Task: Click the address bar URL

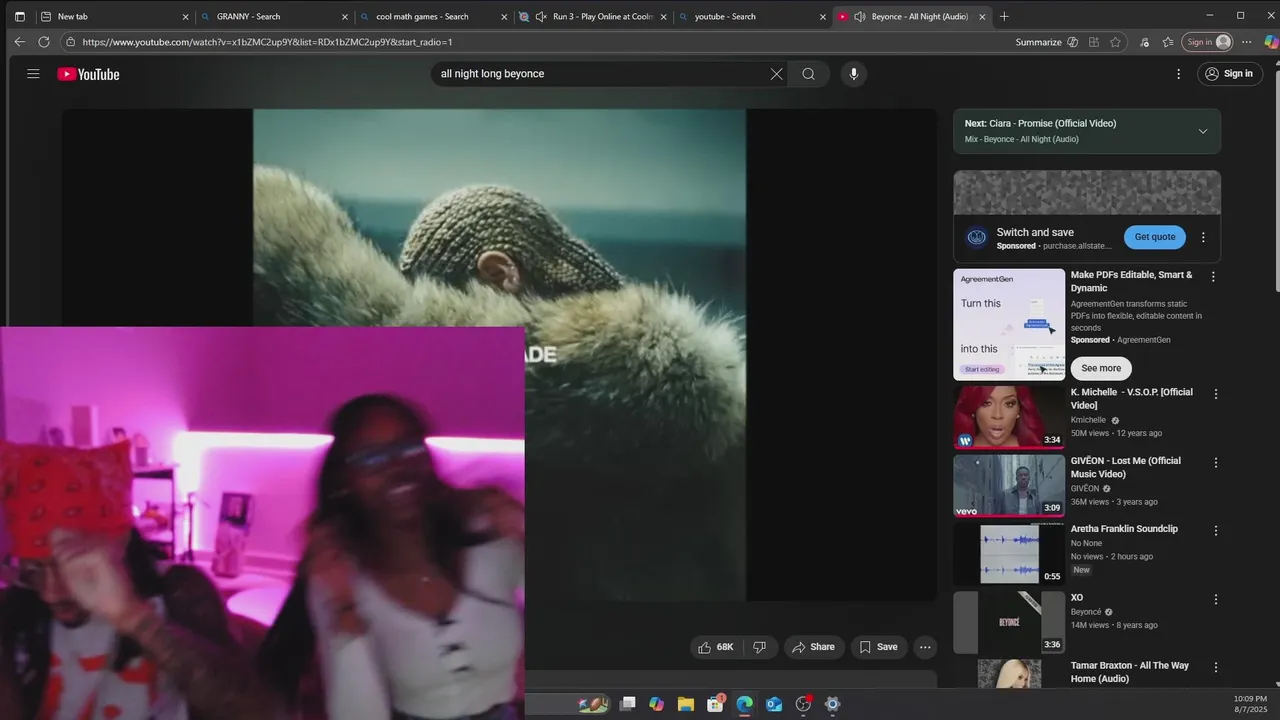Action: click(x=267, y=42)
